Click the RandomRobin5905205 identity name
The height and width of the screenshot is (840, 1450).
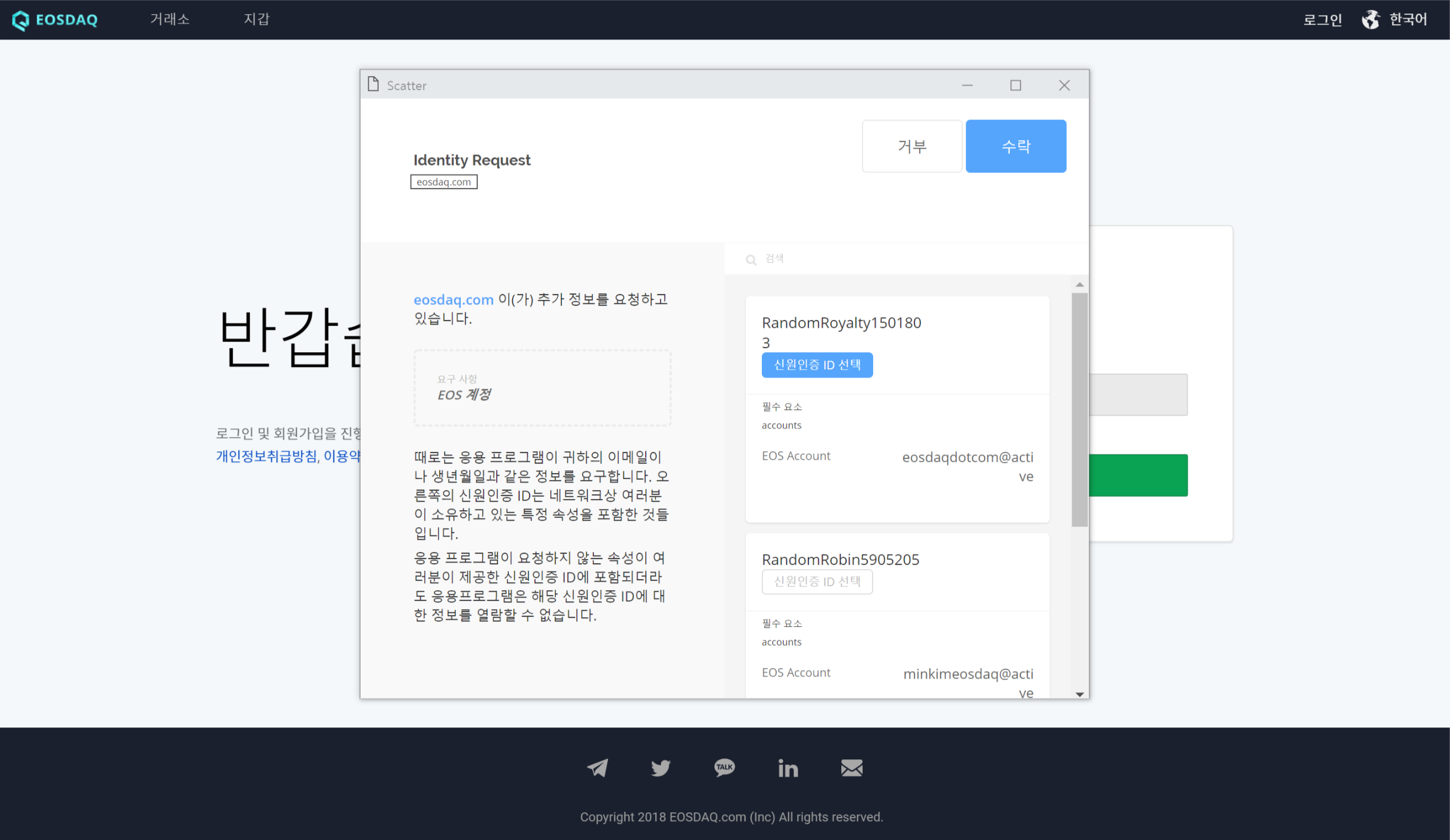[x=840, y=560]
